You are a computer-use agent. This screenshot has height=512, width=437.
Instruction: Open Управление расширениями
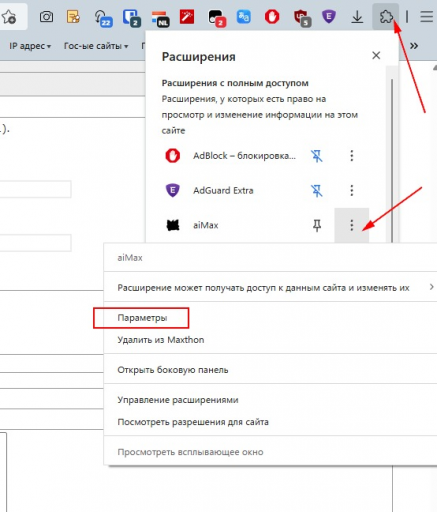(x=178, y=400)
